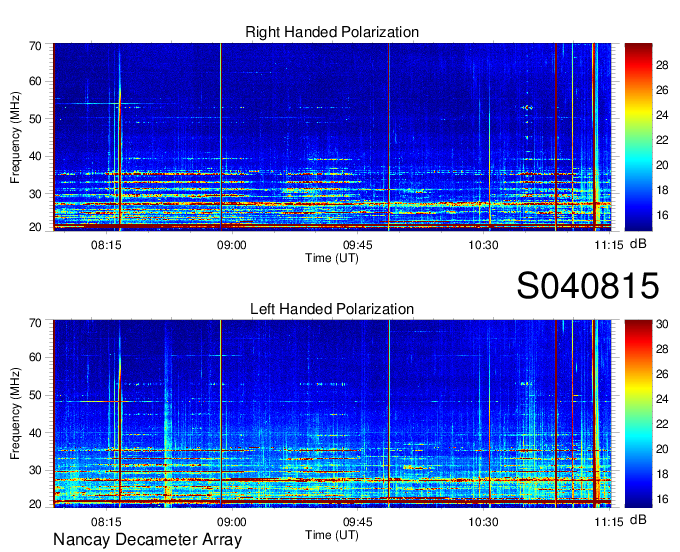Click the 20 value on Right Handed color scale

click(662, 165)
